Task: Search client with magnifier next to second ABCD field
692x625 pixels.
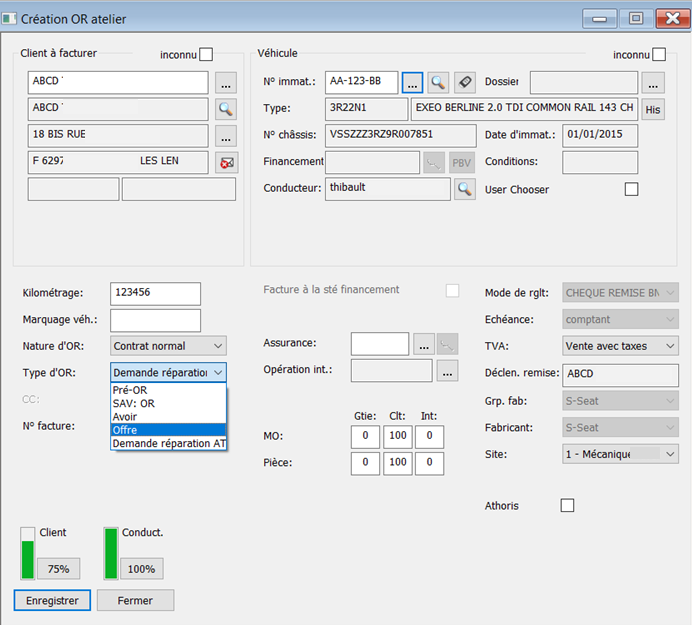Action: pos(226,109)
